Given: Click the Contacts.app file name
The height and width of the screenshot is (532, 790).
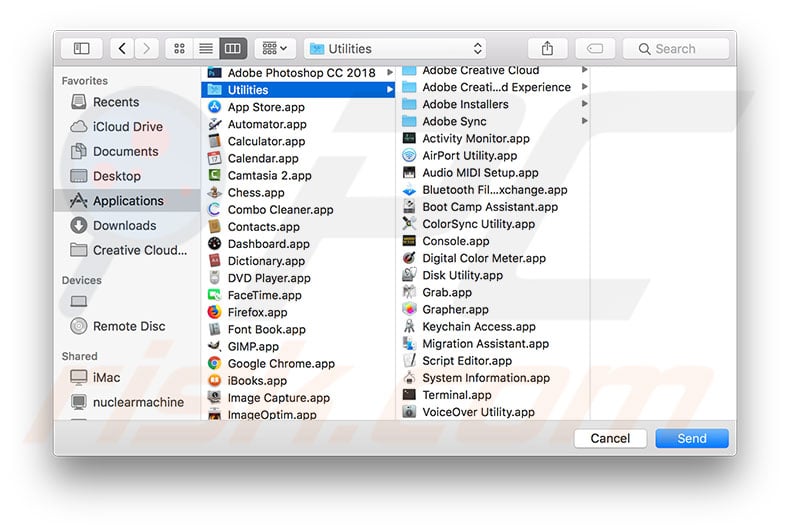Looking at the screenshot, I should coord(264,227).
